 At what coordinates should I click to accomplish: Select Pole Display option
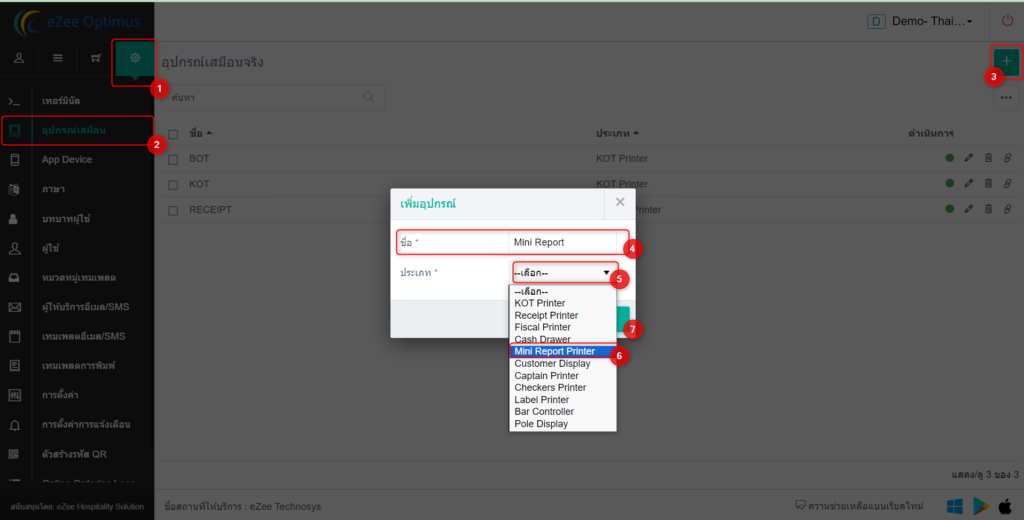click(x=562, y=423)
